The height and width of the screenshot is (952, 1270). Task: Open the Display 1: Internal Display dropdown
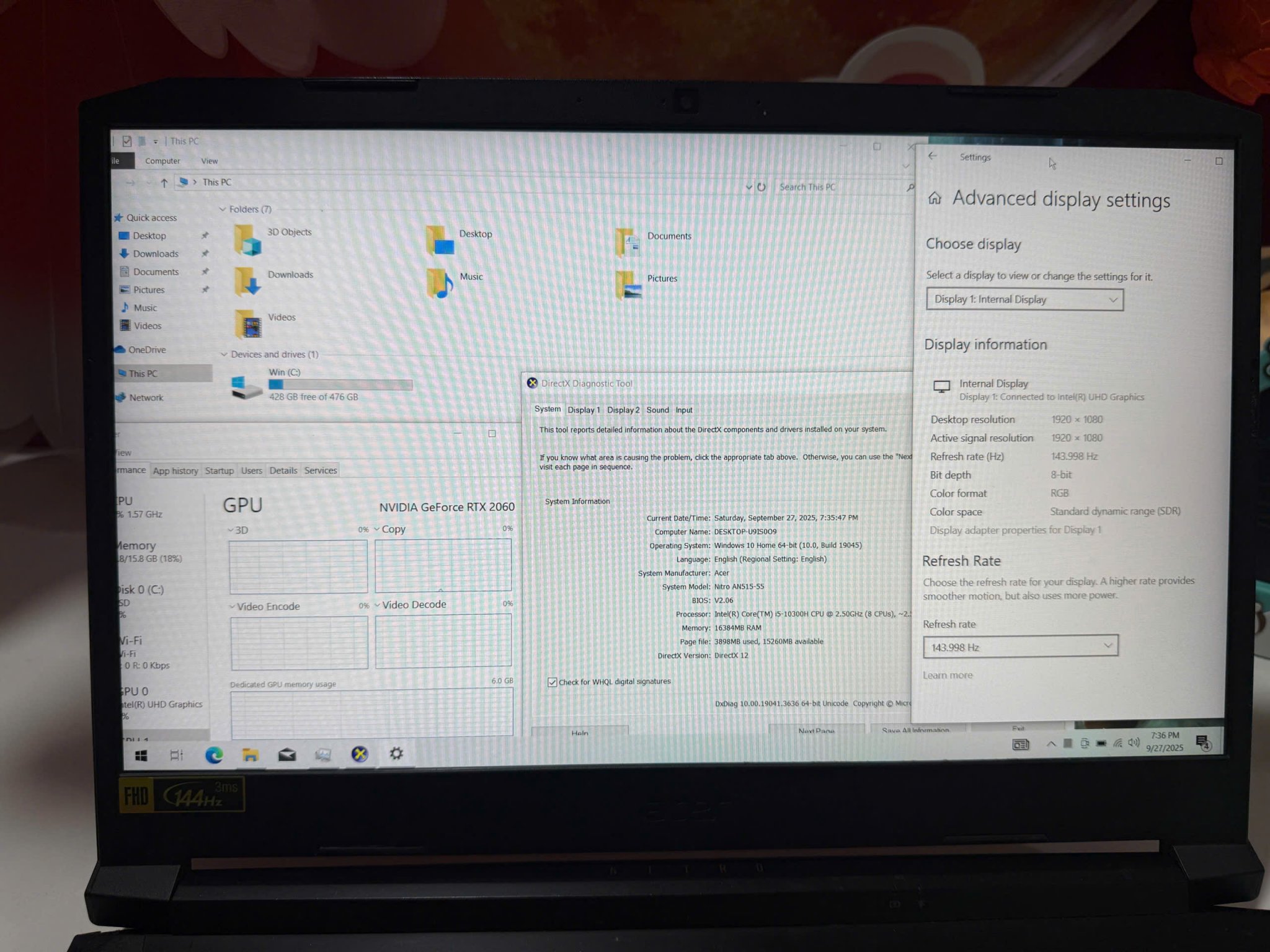point(1024,300)
